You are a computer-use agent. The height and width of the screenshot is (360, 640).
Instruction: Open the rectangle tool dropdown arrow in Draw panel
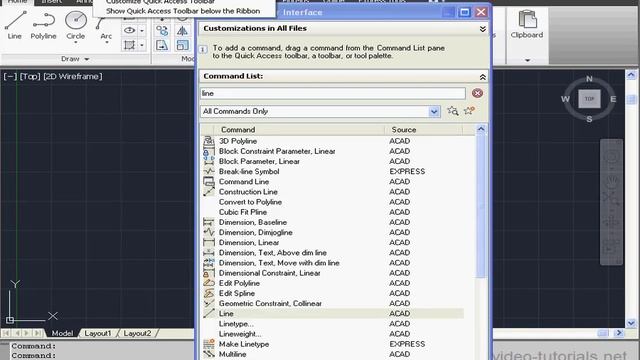click(142, 45)
